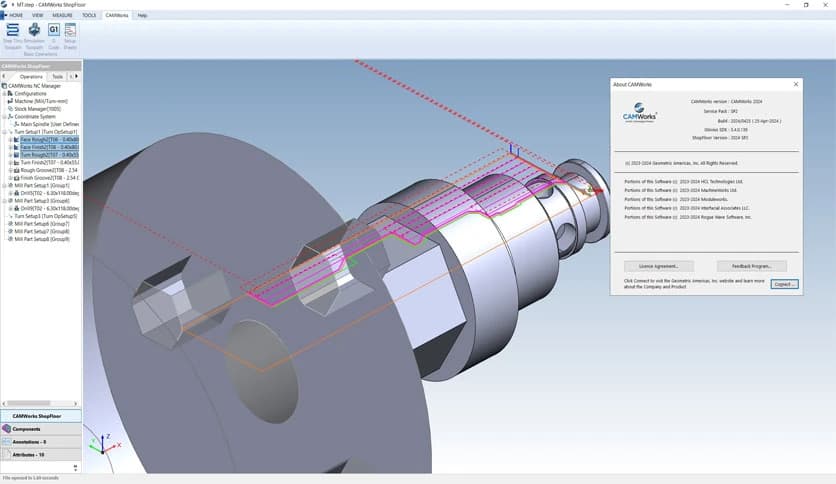
Task: Switch to the Tools panel tab
Action: 57,76
